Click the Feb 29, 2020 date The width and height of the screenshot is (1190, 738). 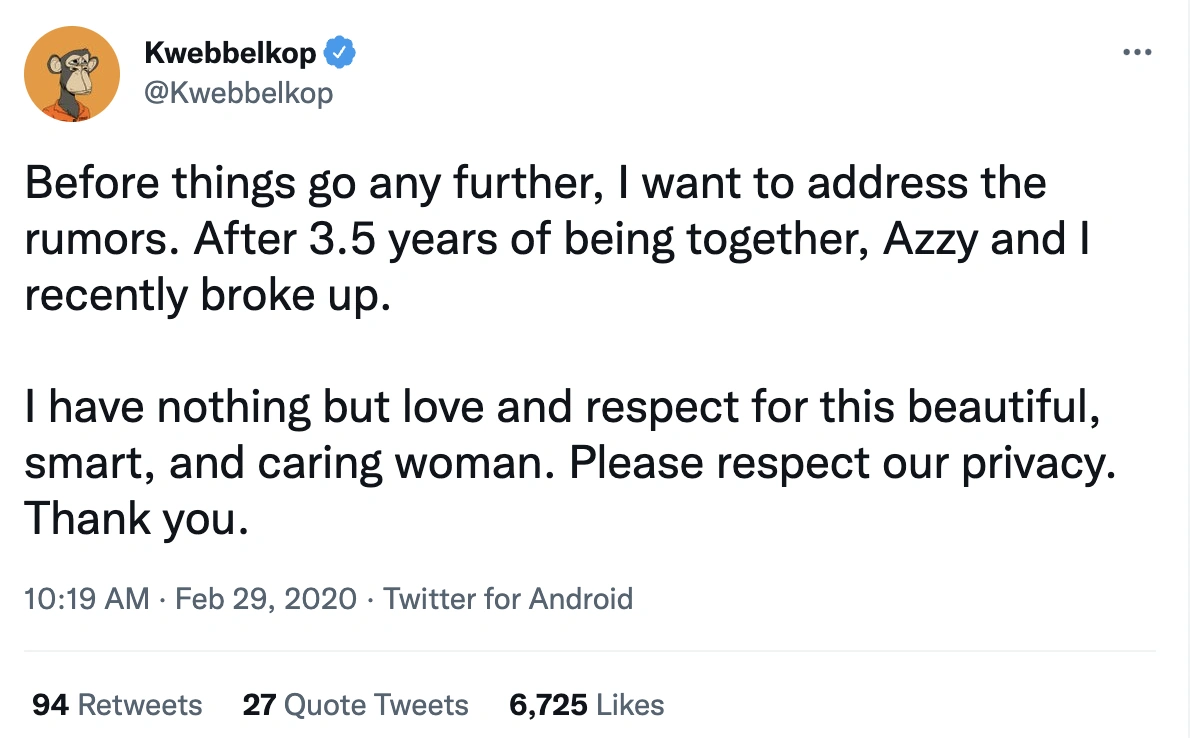pyautogui.click(x=265, y=599)
